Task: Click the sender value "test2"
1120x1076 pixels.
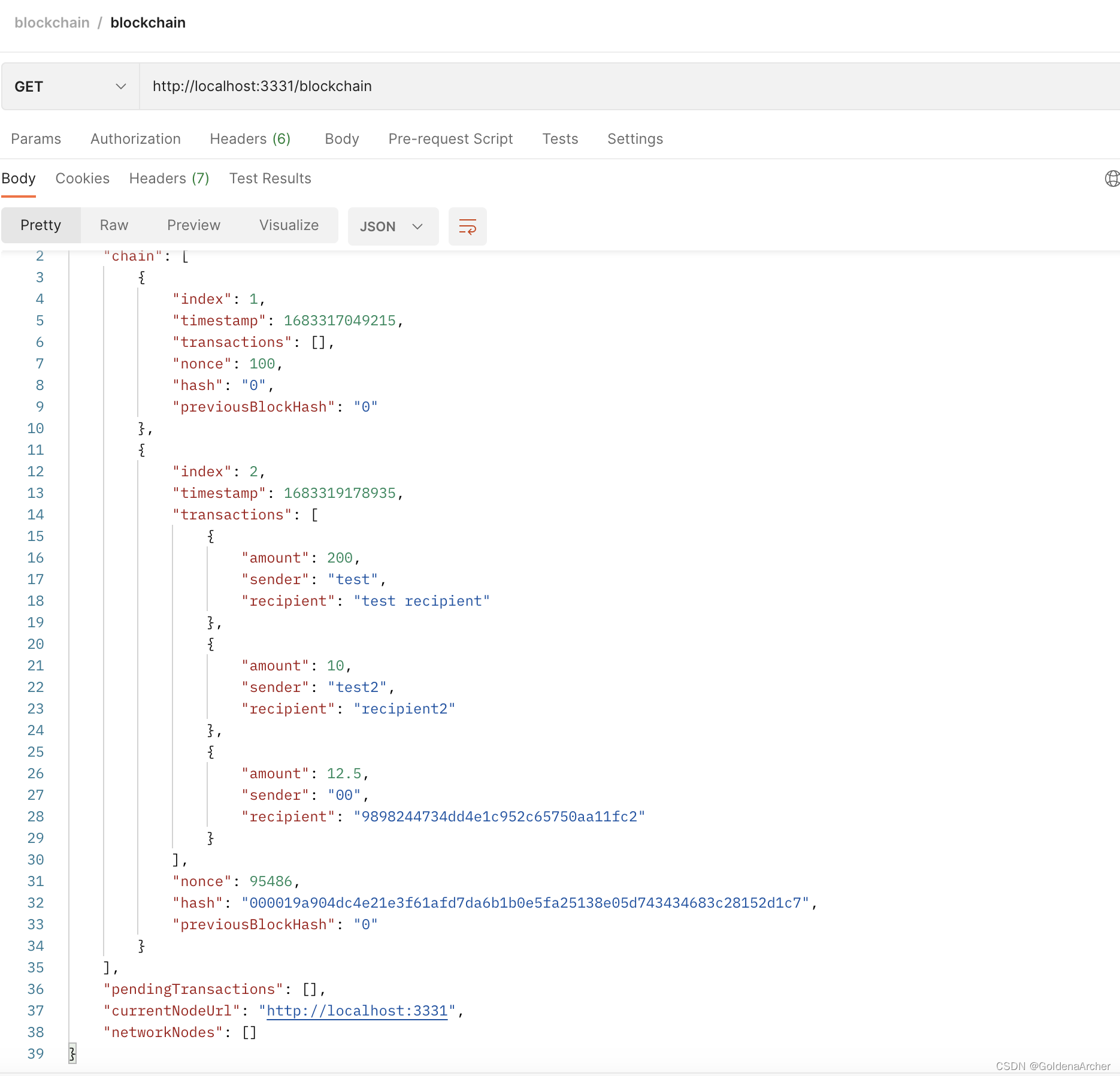Action: tap(357, 687)
